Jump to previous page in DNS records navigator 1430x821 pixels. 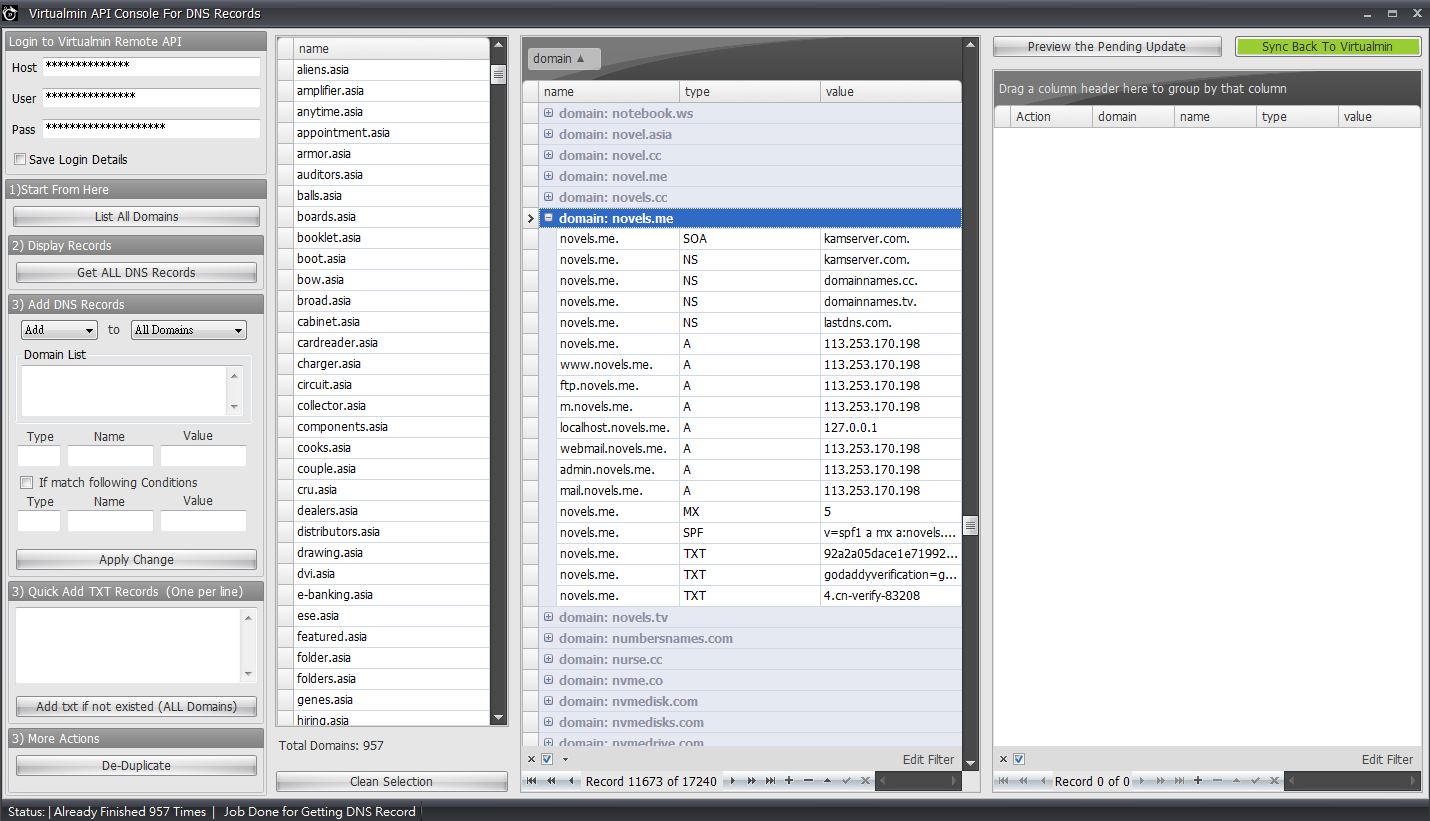point(551,781)
